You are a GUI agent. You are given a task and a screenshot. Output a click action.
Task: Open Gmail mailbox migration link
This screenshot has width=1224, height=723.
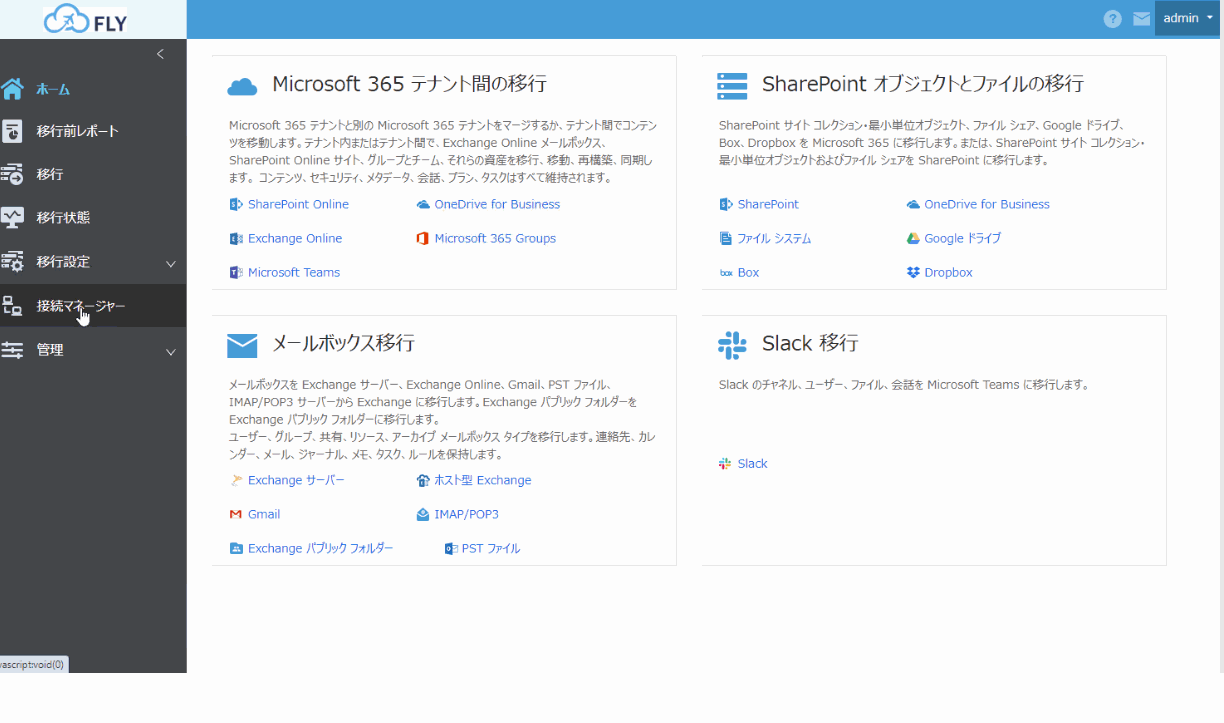pyautogui.click(x=264, y=514)
